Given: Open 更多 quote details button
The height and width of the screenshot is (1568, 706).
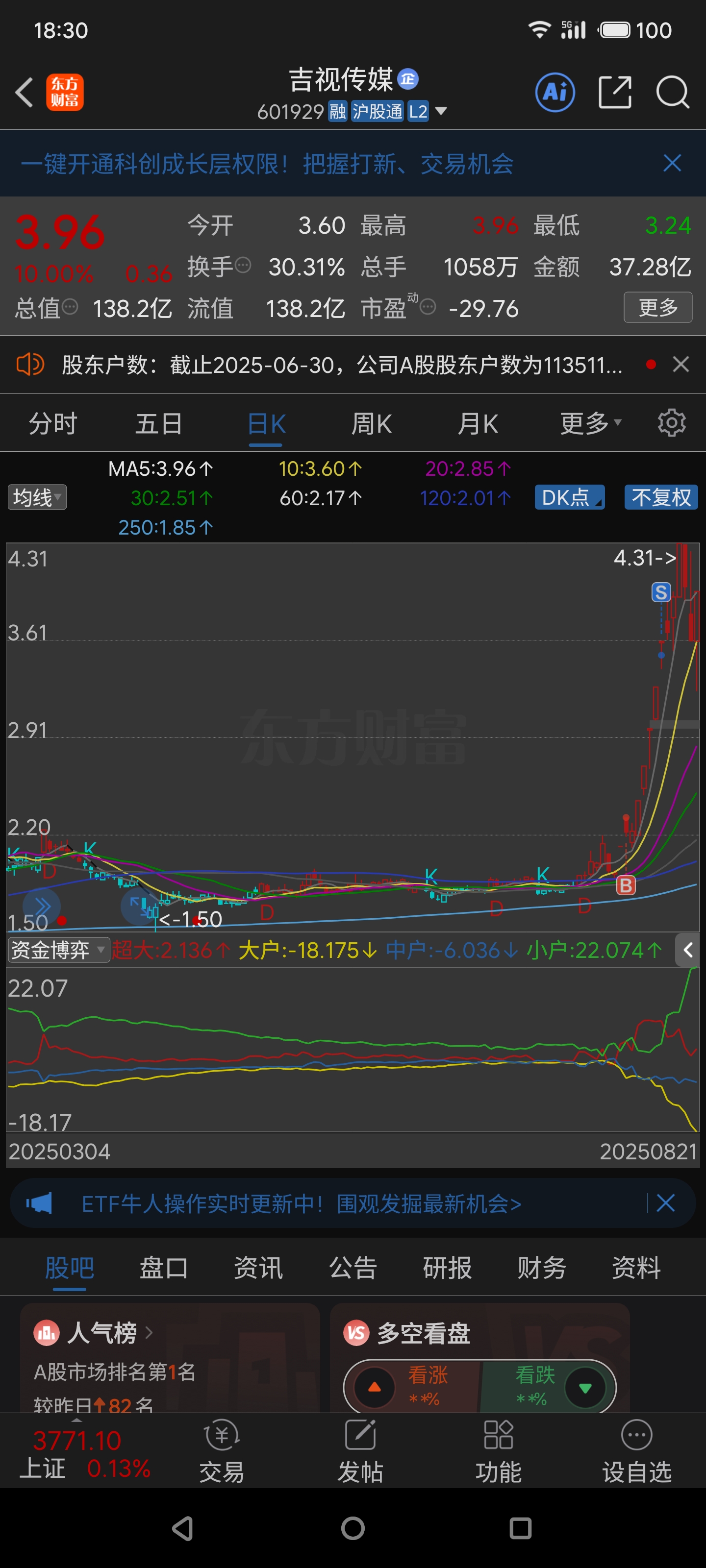Looking at the screenshot, I should [658, 307].
